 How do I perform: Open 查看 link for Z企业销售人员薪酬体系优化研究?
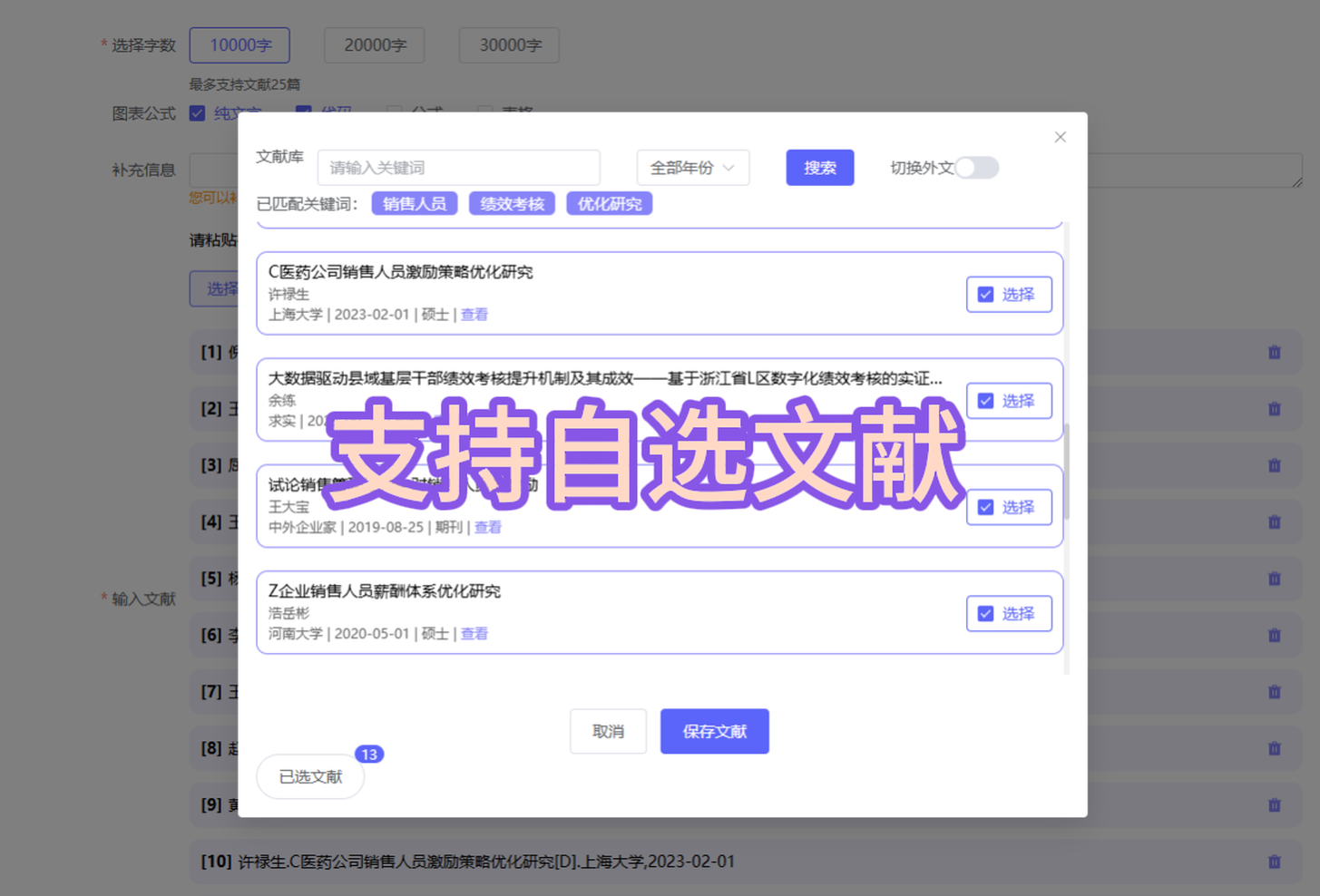(x=474, y=634)
